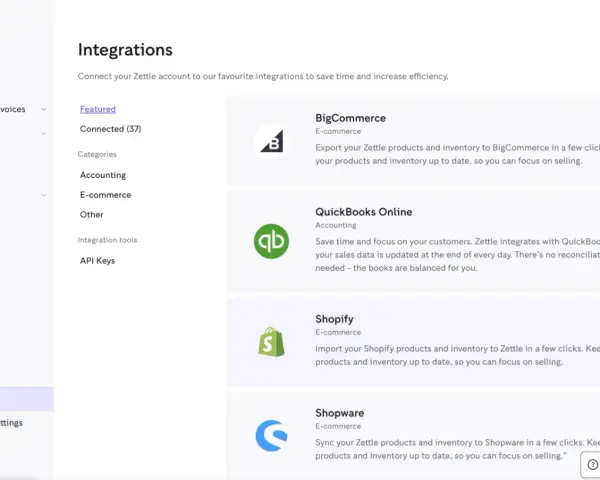Open the QuickBooks Online integration title
600x480 pixels.
[364, 212]
